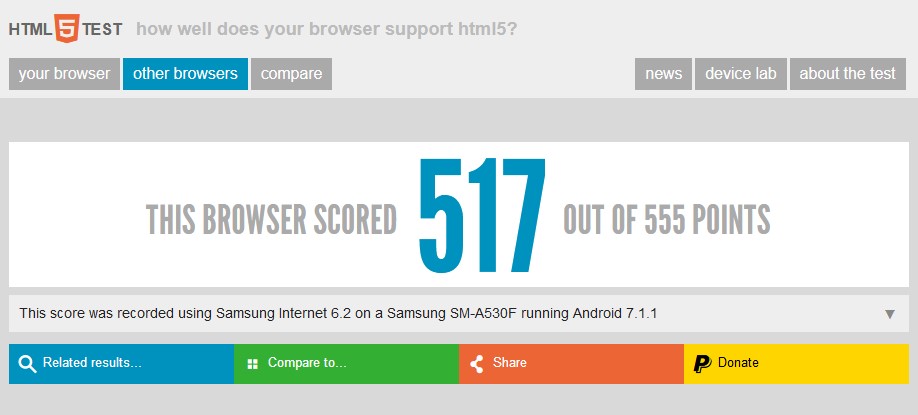Click the orange Share button label
The height and width of the screenshot is (415, 918).
pyautogui.click(x=509, y=363)
